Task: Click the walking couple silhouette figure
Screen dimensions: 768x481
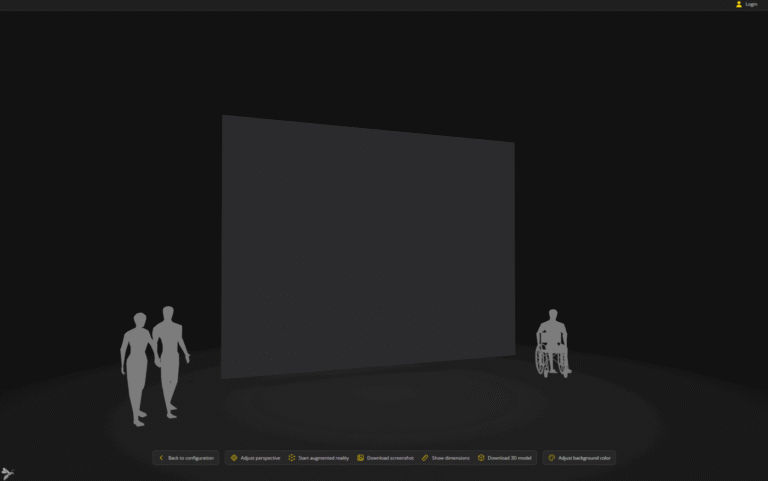Action: pos(154,366)
